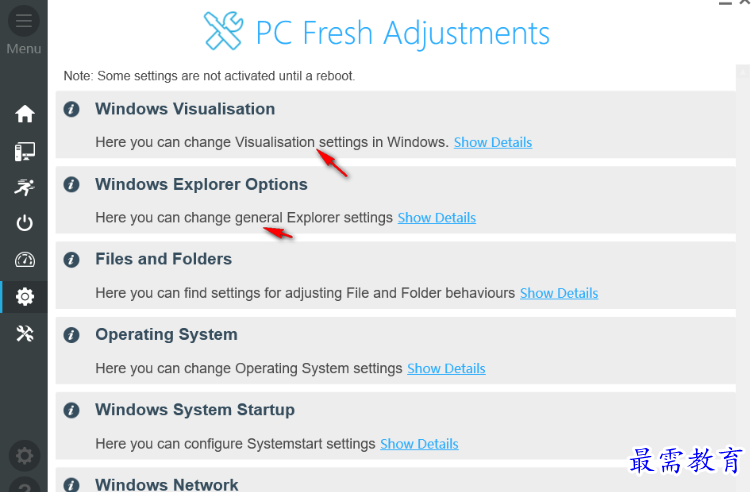Screen dimensions: 751x492
Task: Select the Windows Explorer Options heading
Action: (201, 184)
